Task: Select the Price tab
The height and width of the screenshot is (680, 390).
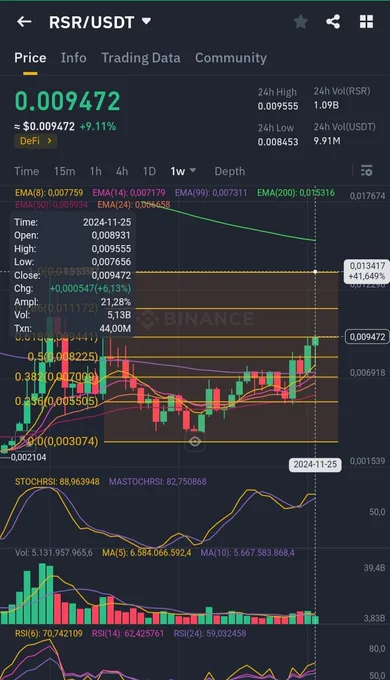Action: pos(30,58)
